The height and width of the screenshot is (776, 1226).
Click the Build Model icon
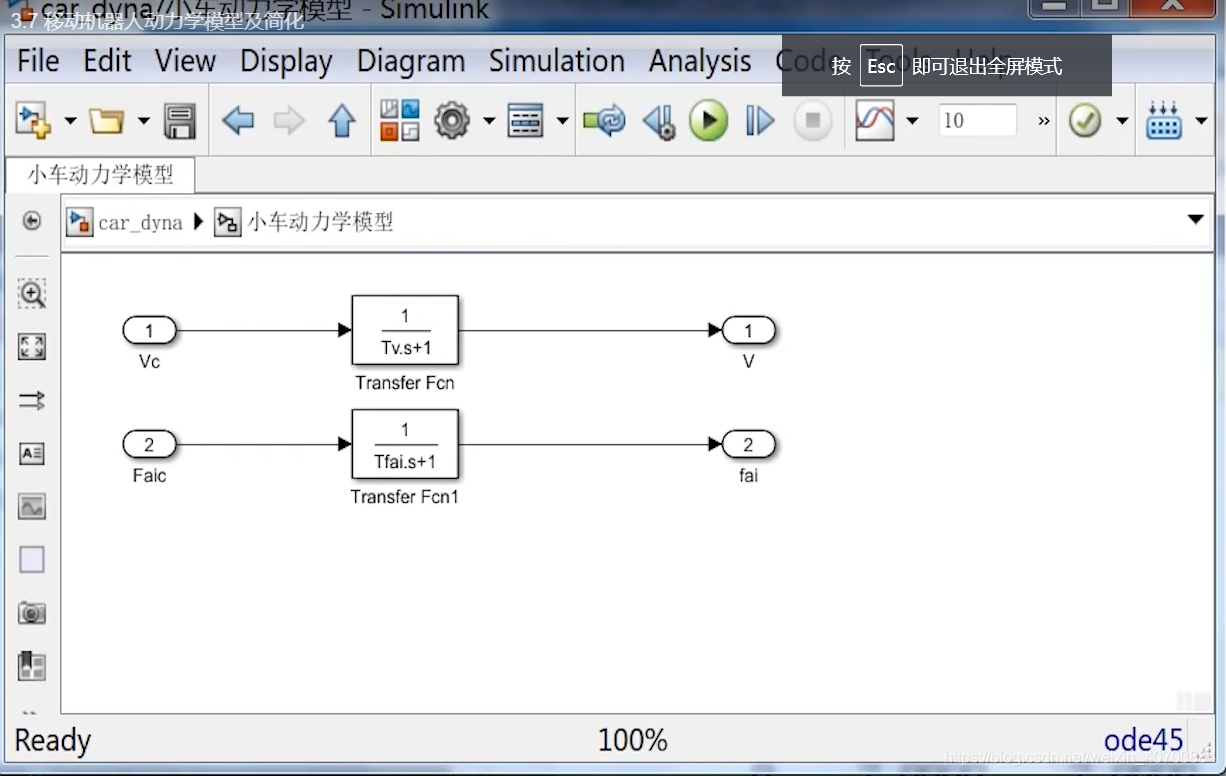[x=1163, y=121]
